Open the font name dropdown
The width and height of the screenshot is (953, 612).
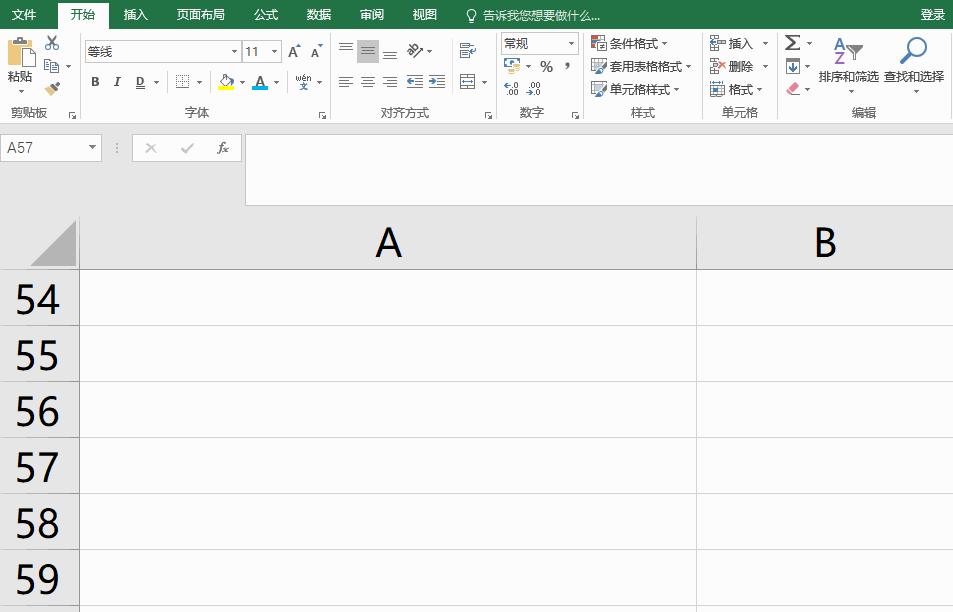[234, 50]
